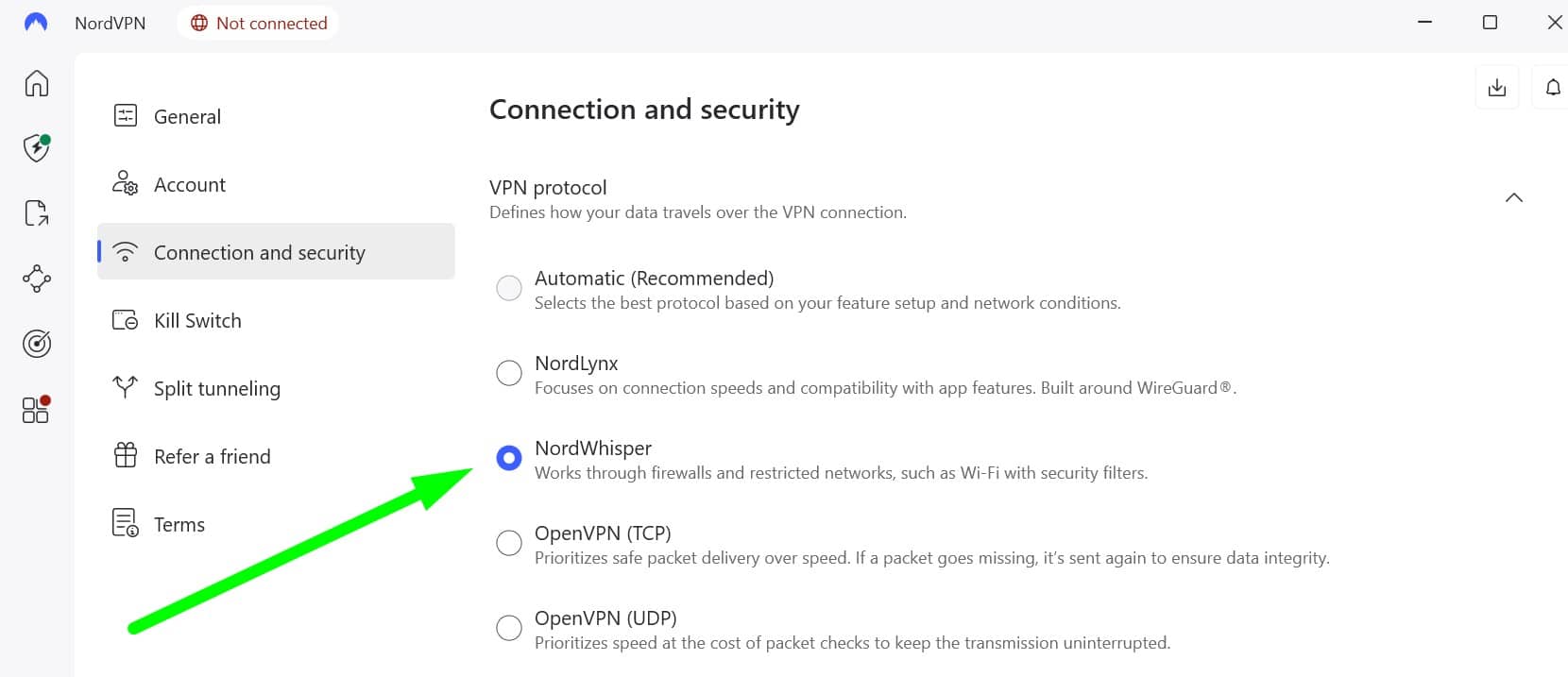Open General settings menu item
This screenshot has height=677, width=1568.
point(276,116)
